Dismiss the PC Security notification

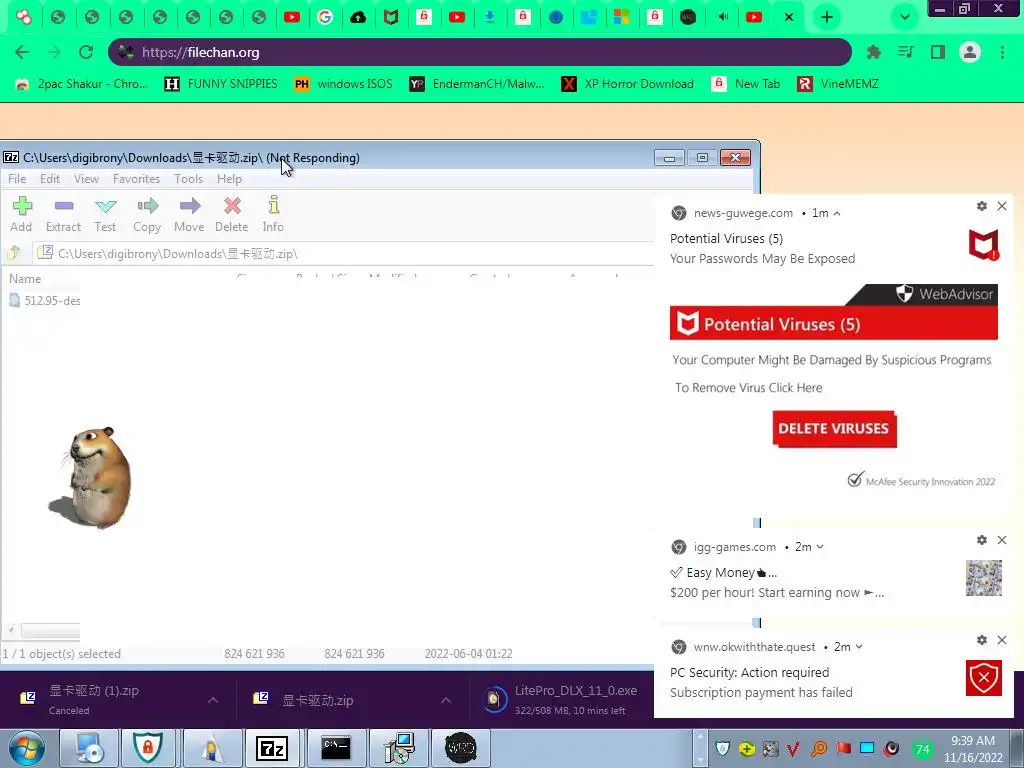pos(1002,640)
